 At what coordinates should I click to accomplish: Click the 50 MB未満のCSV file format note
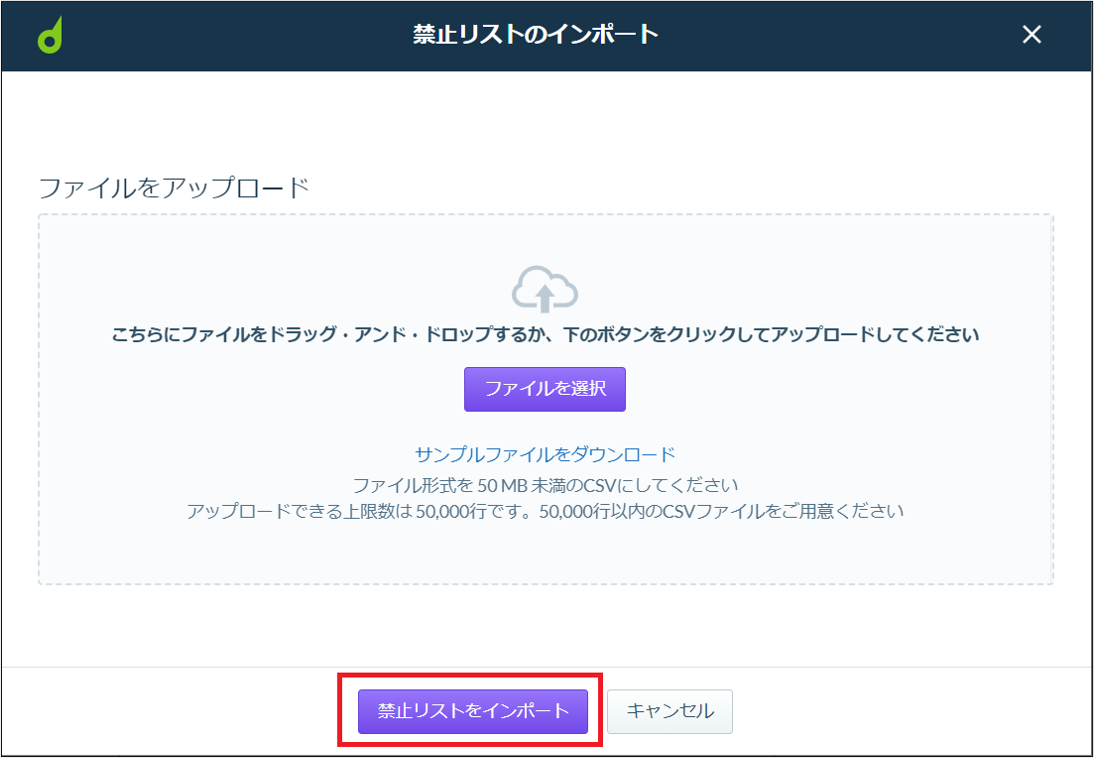coord(545,484)
